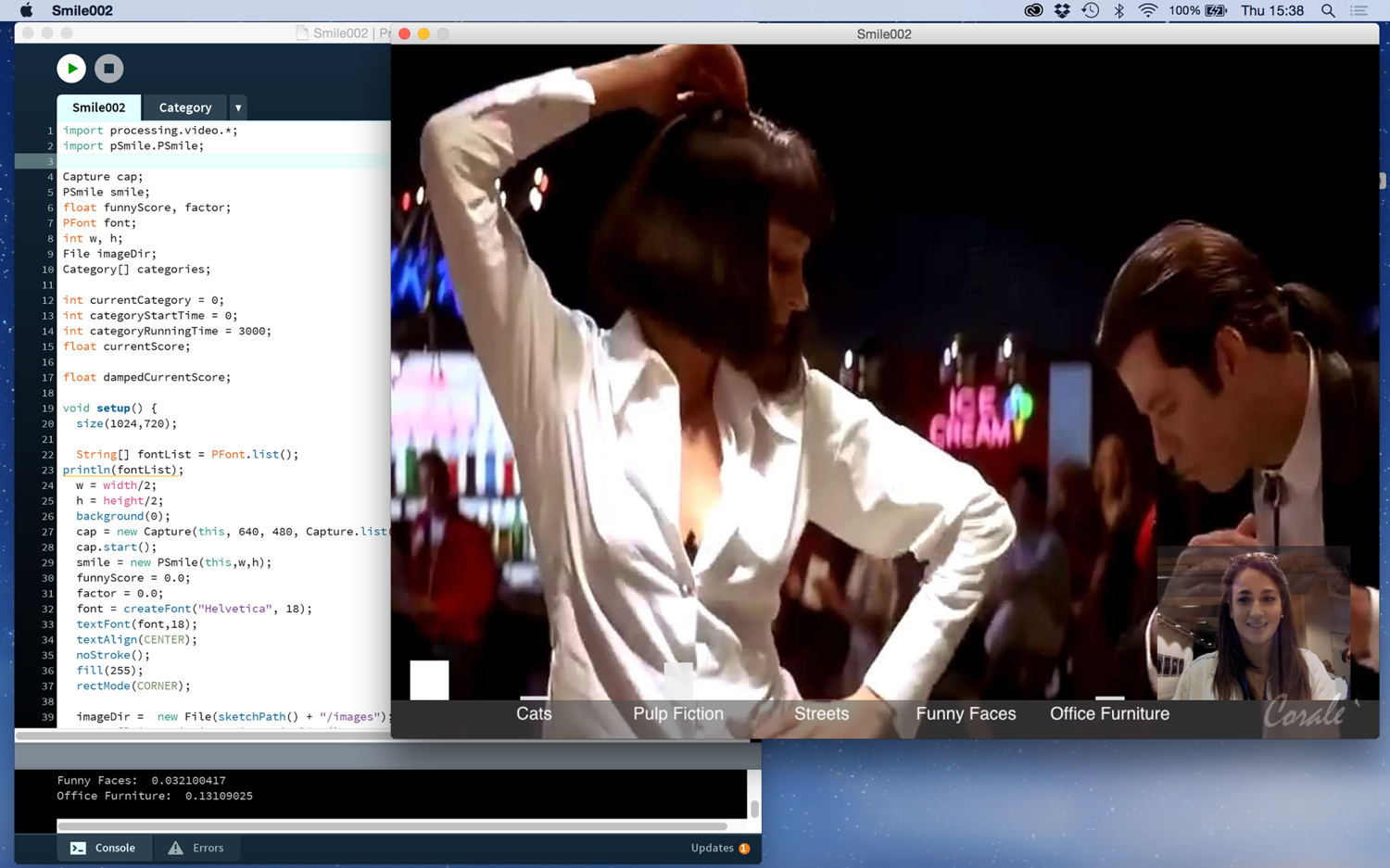Open the Dropbox menu bar icon
The width and height of the screenshot is (1390, 868).
[1062, 10]
